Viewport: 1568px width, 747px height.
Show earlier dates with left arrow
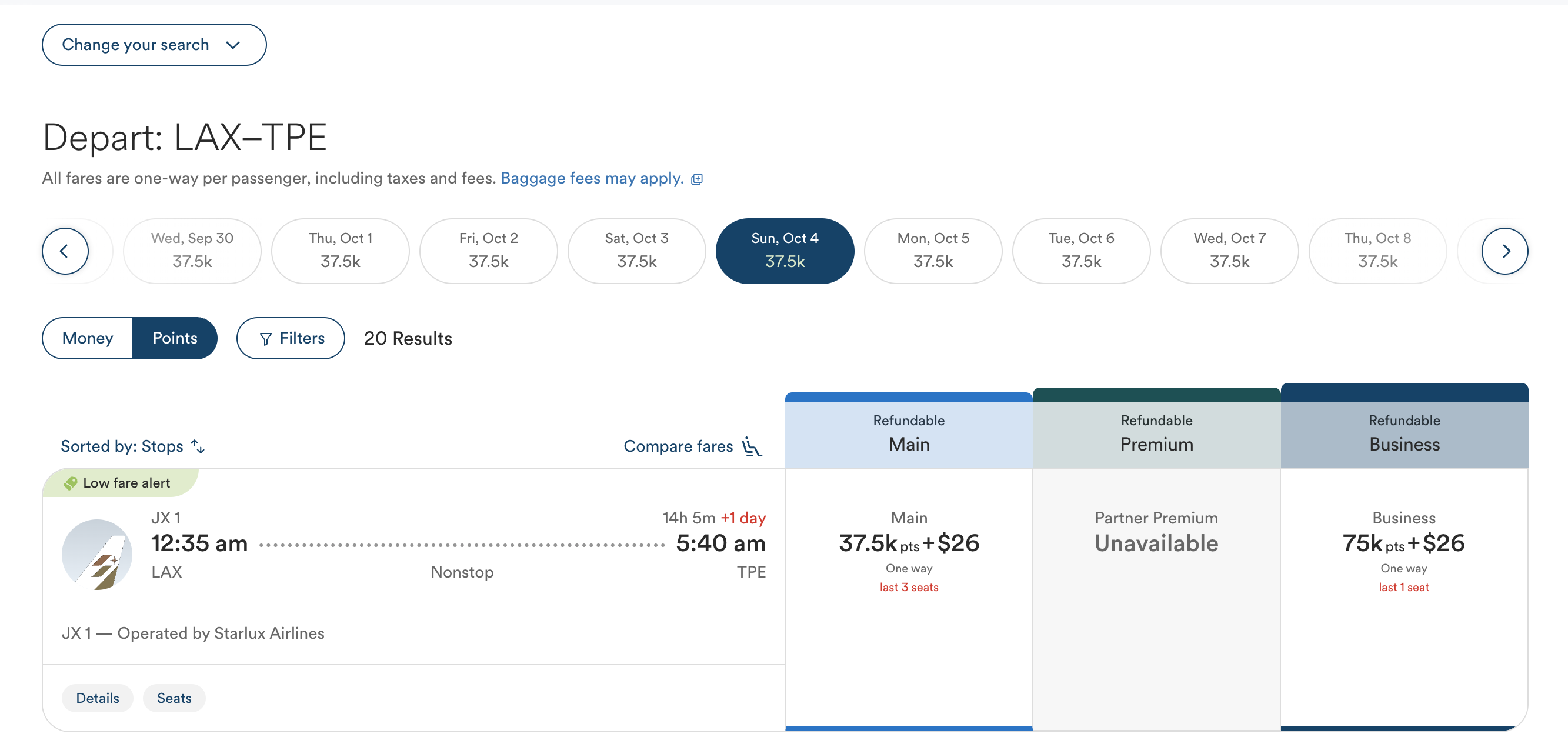(65, 251)
